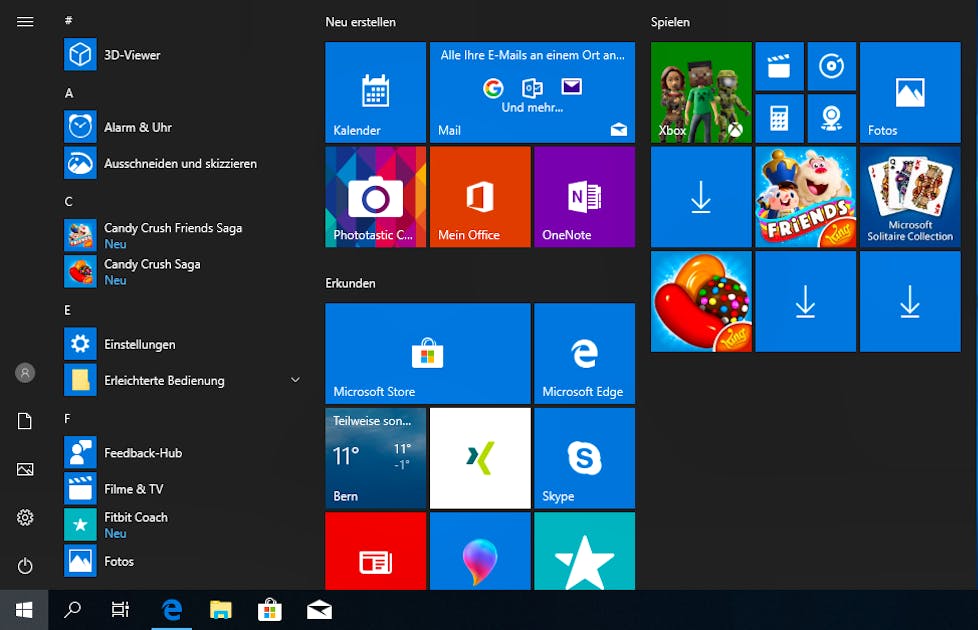This screenshot has width=978, height=630.
Task: Launch the Candy Crush Friends tile
Action: (x=805, y=197)
